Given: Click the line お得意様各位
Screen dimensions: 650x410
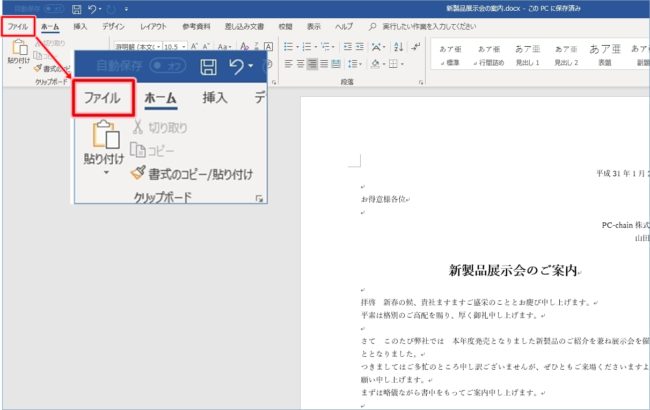Looking at the screenshot, I should tap(383, 199).
